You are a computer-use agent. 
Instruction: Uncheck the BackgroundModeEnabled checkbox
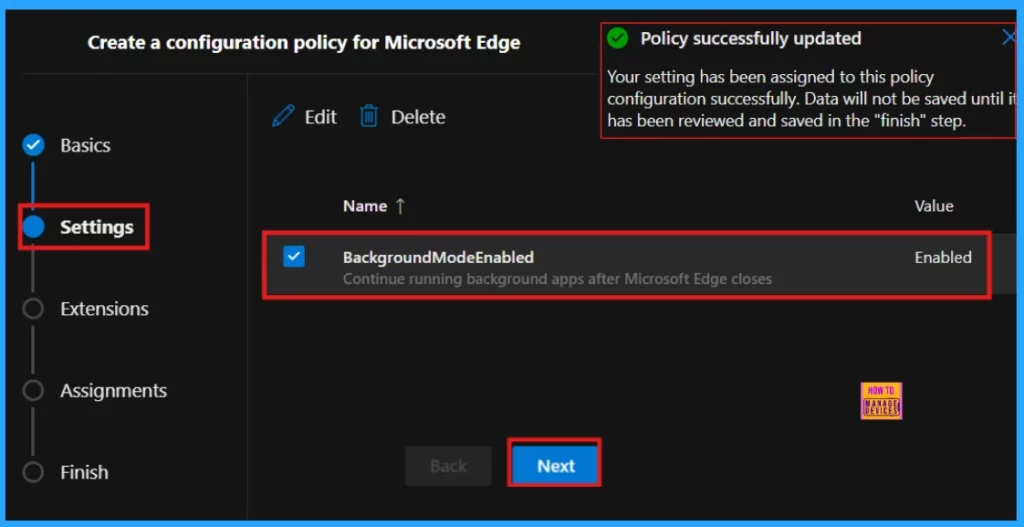pyautogui.click(x=294, y=257)
